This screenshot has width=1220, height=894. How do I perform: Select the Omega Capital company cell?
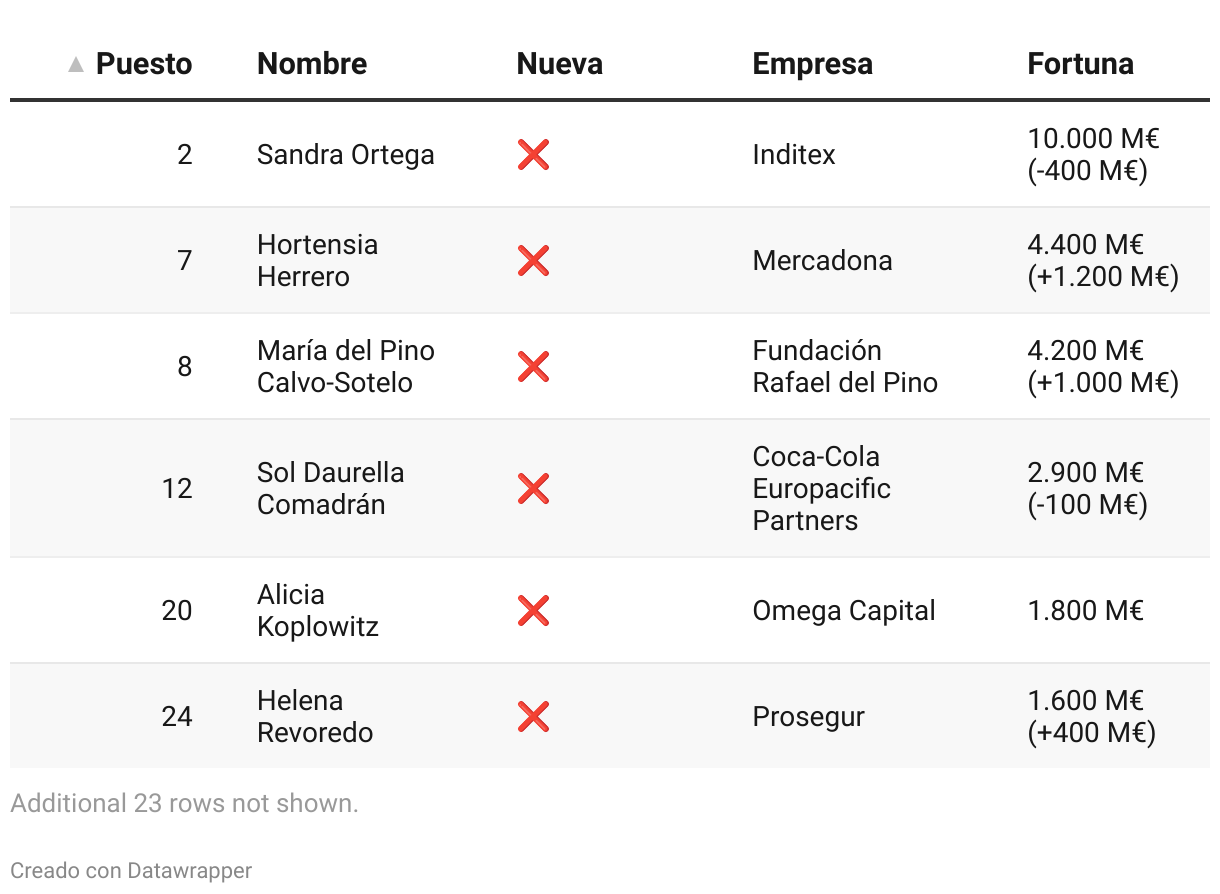click(843, 611)
